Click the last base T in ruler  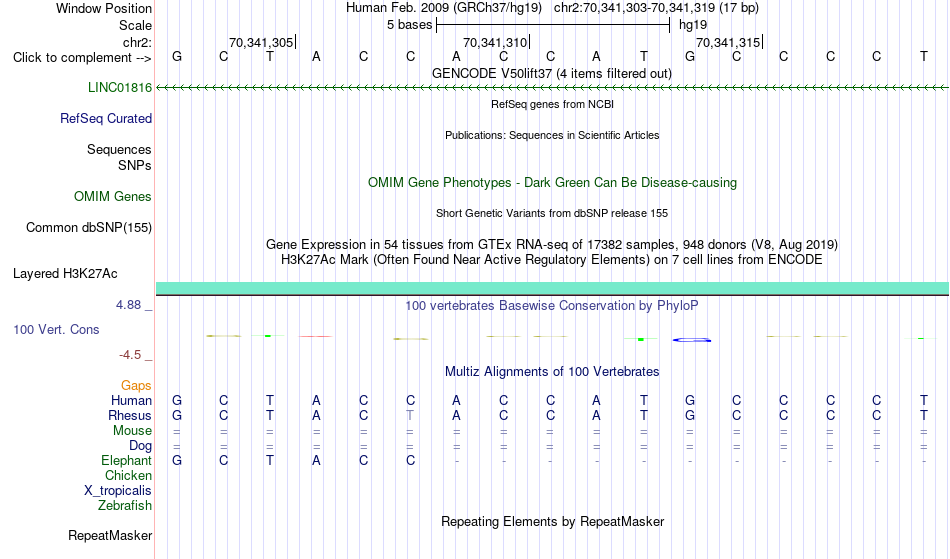click(924, 56)
